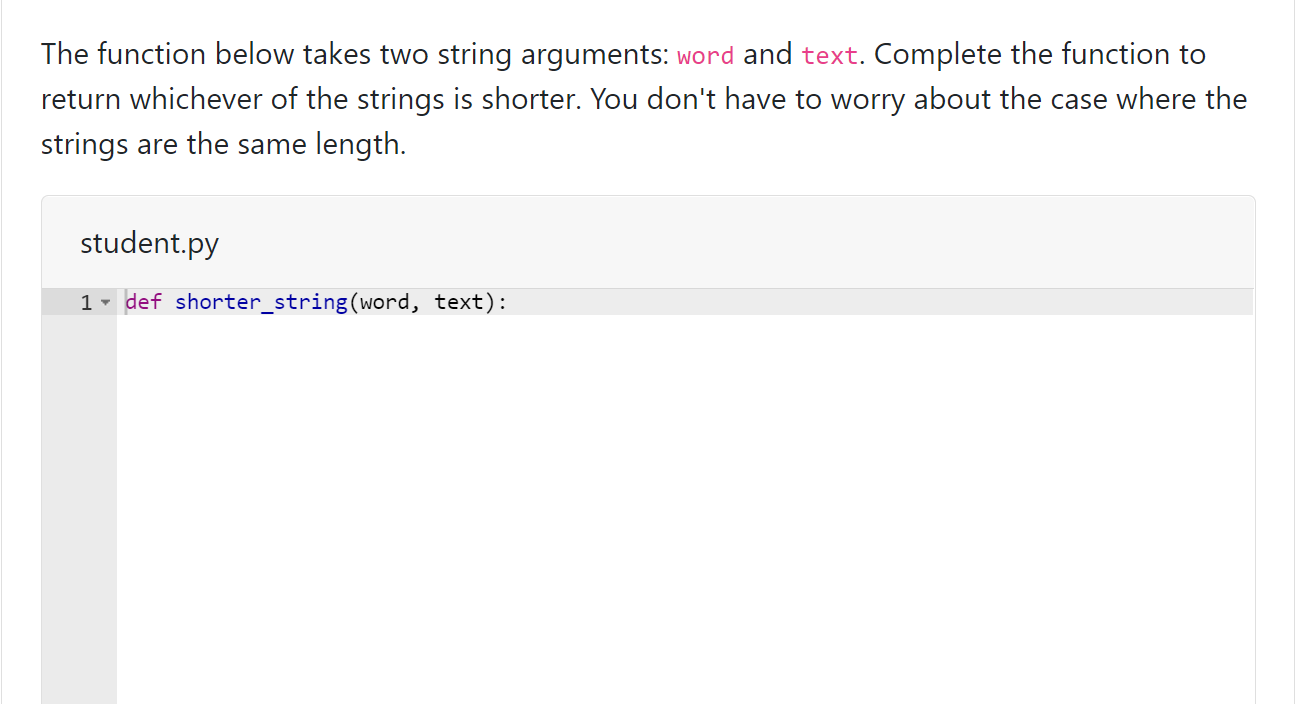
Task: Click the highlighted current line in the editor
Action: (700, 301)
